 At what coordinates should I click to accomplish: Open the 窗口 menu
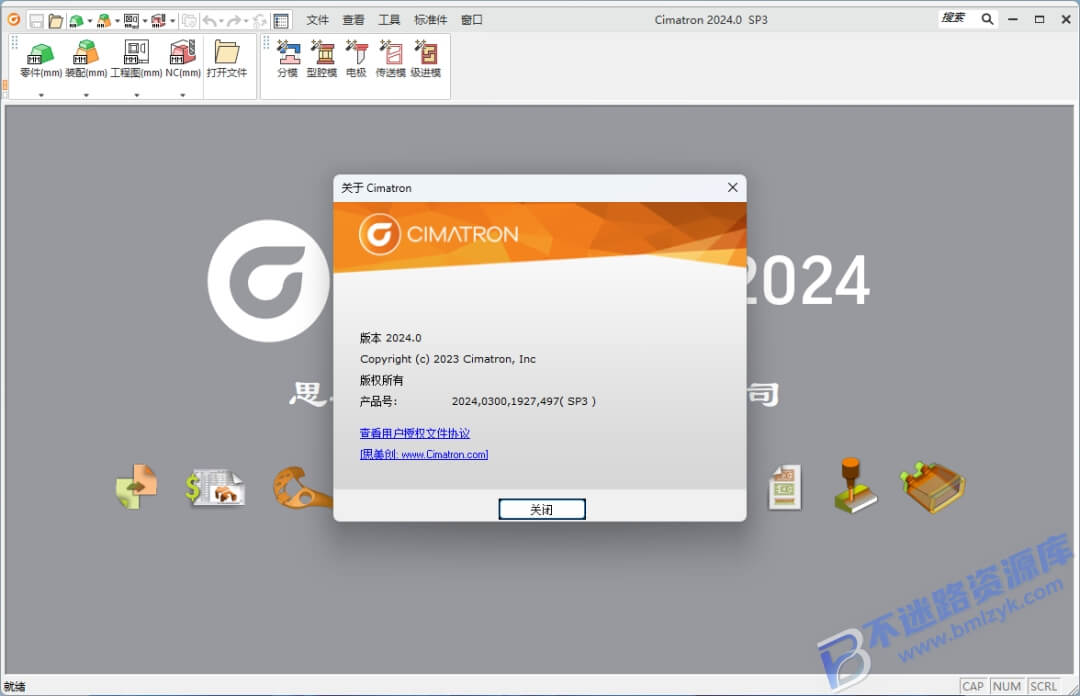pyautogui.click(x=472, y=20)
